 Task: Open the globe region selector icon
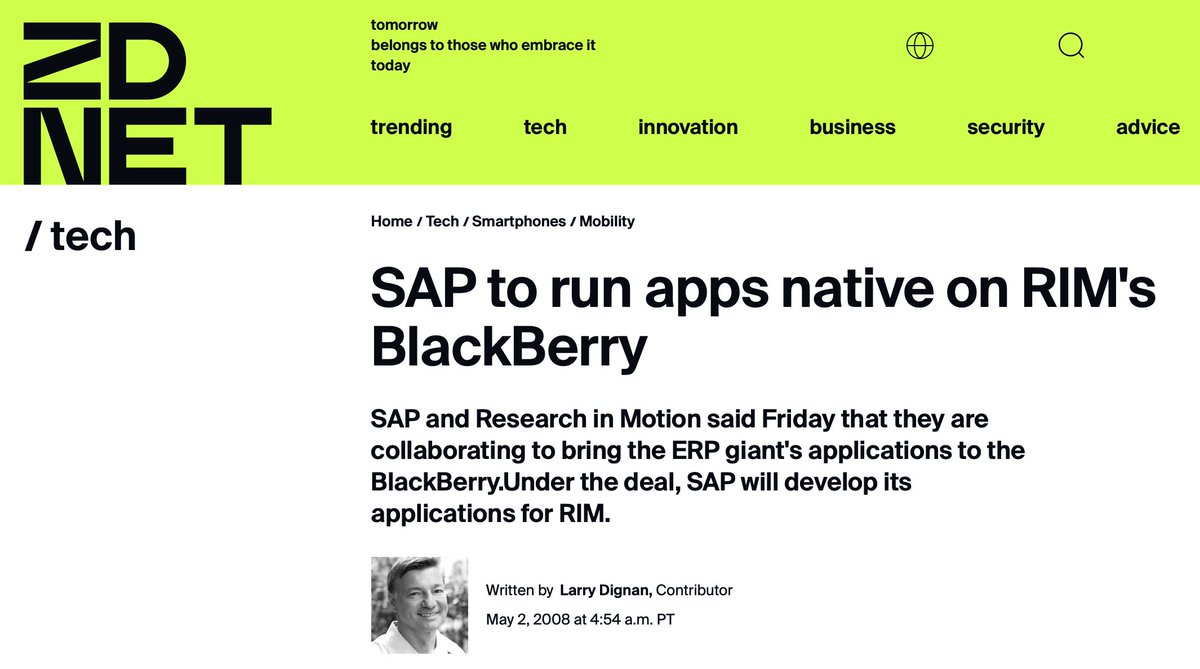[920, 45]
